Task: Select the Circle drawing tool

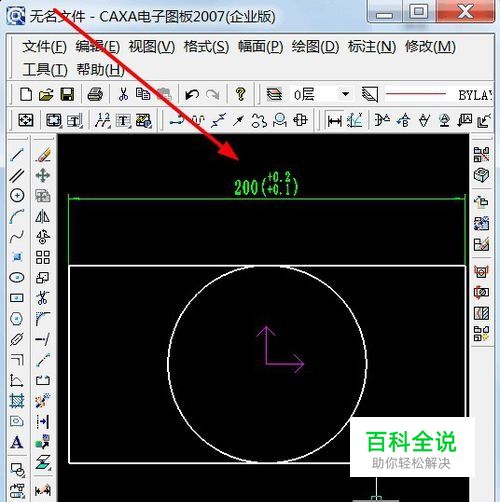Action: click(x=17, y=196)
